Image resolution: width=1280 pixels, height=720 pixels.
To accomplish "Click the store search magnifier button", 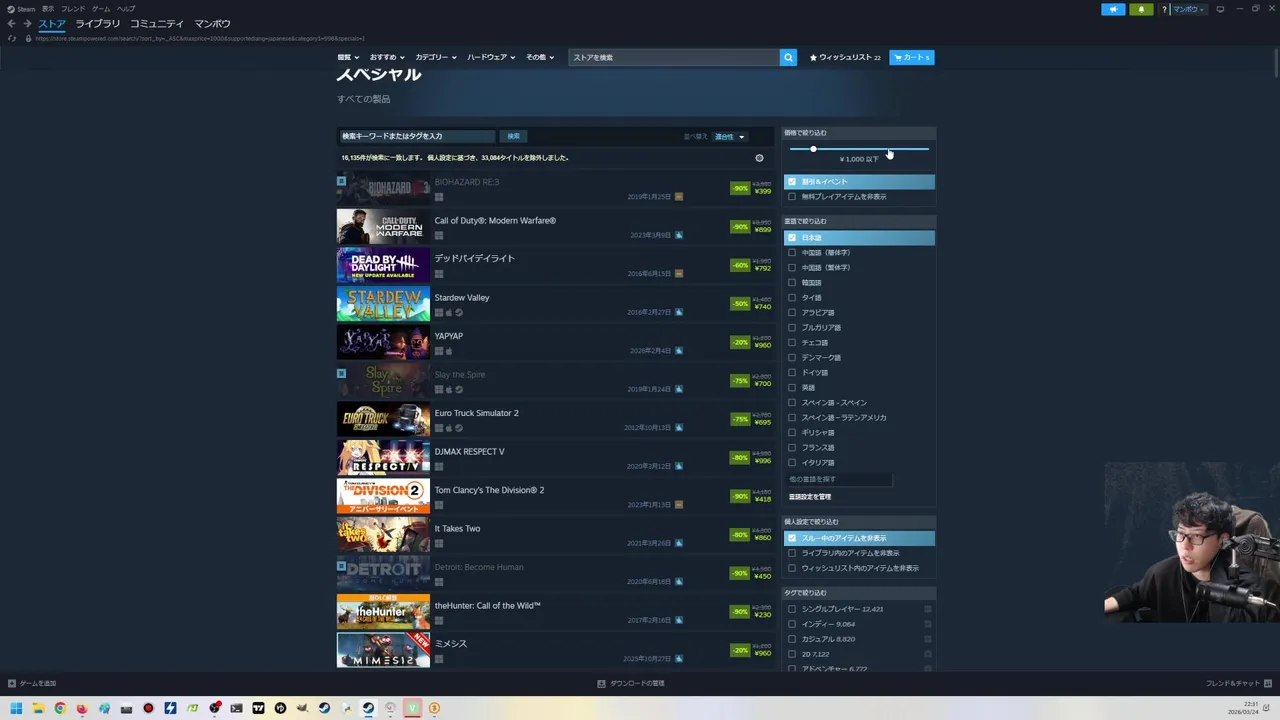I will 788,58.
